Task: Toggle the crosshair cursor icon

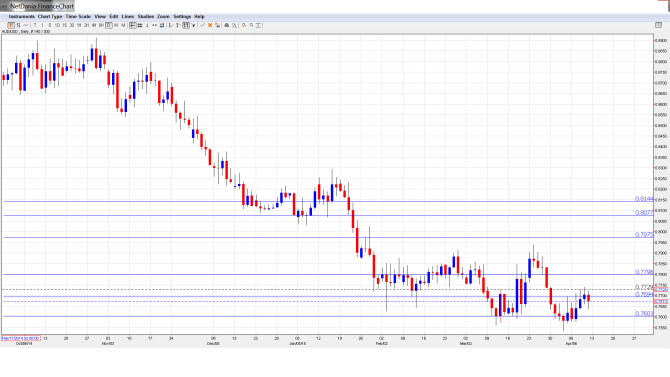Action: pos(132,26)
